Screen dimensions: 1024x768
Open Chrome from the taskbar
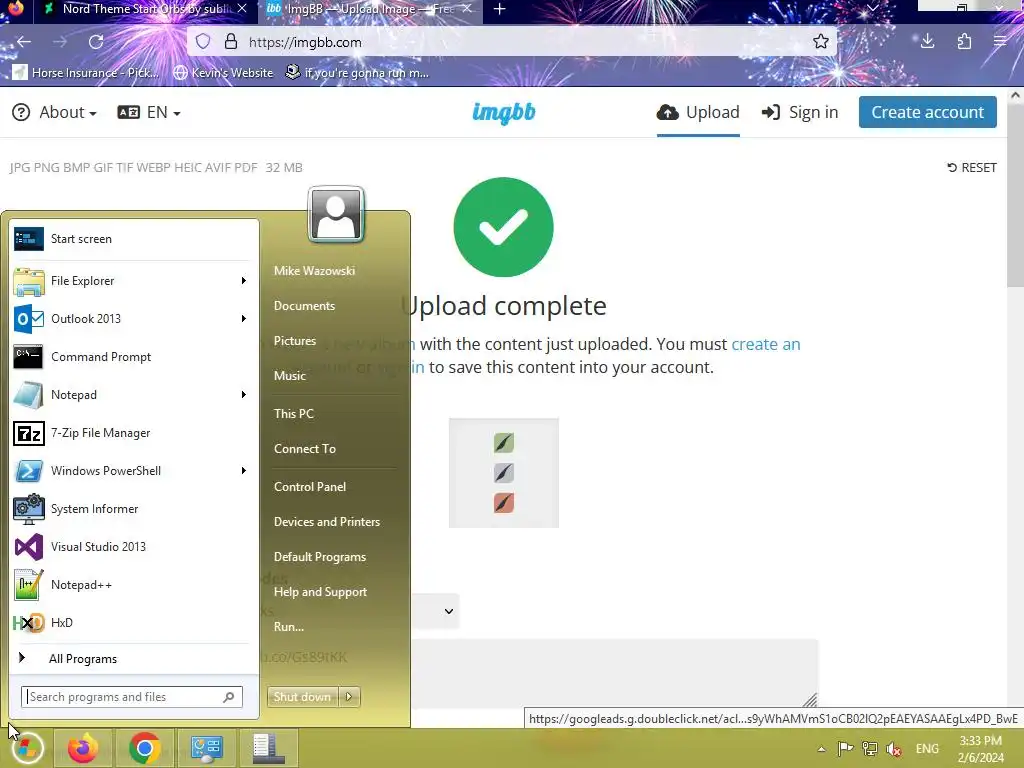(x=145, y=748)
